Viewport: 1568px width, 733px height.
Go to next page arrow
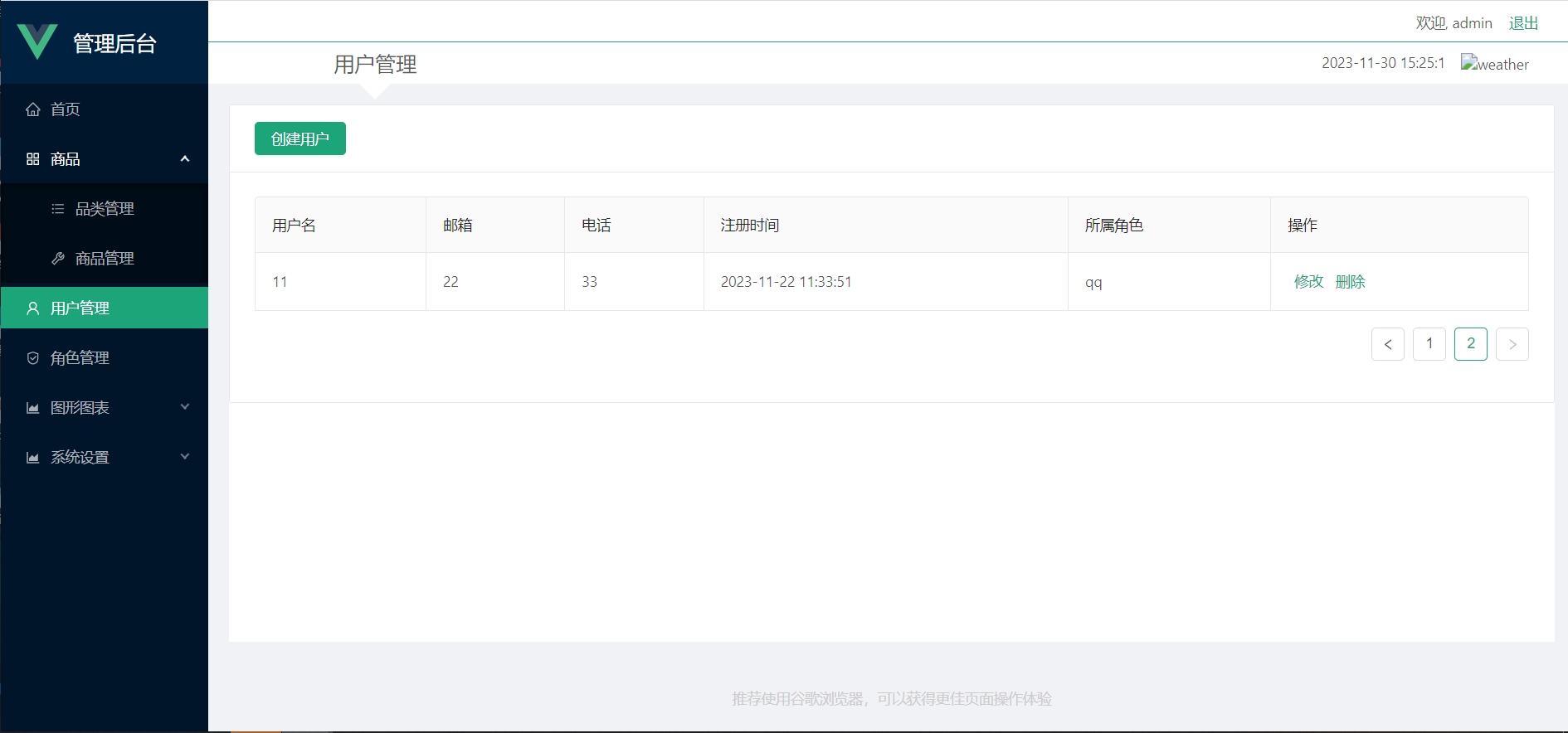tap(1512, 344)
